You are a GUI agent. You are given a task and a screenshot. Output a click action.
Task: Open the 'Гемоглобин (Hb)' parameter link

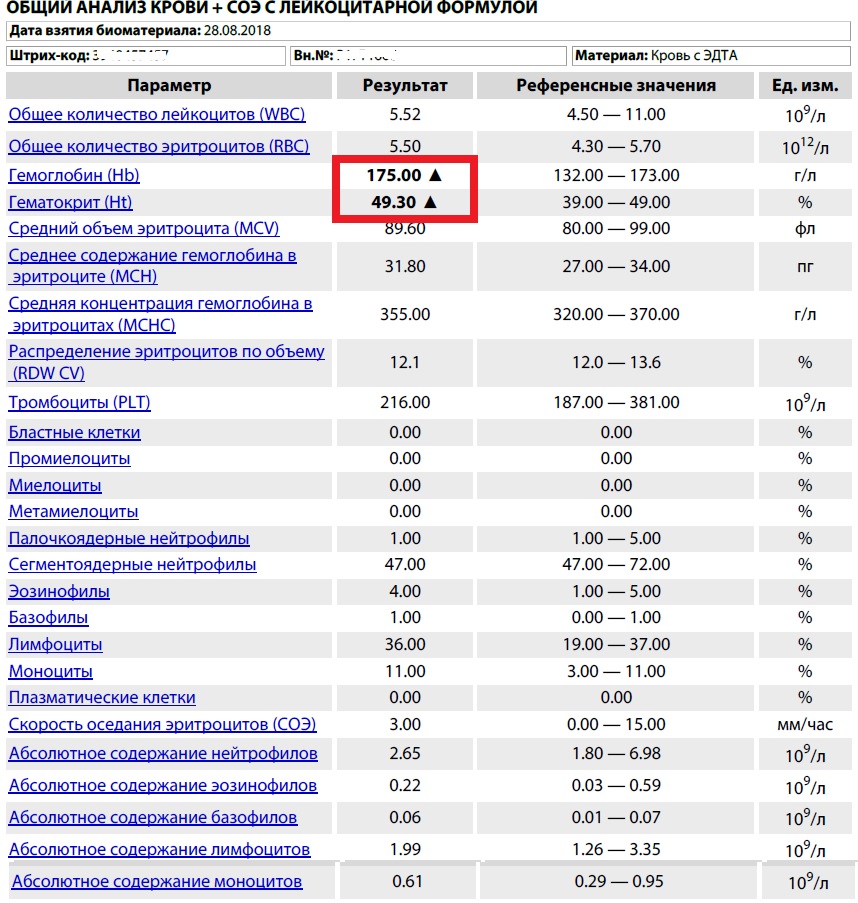click(74, 175)
